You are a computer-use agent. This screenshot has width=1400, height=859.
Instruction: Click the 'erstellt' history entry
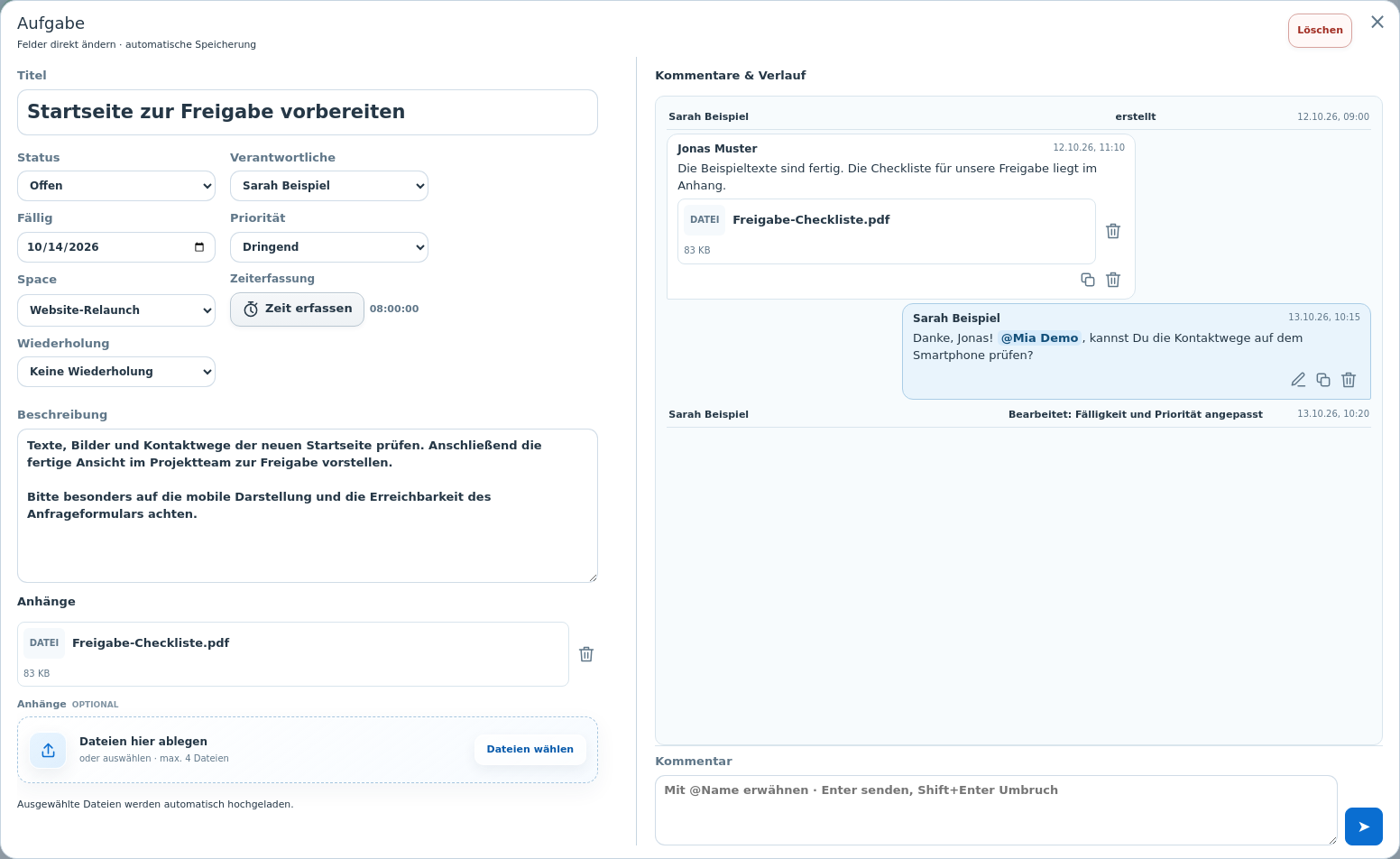1136,116
